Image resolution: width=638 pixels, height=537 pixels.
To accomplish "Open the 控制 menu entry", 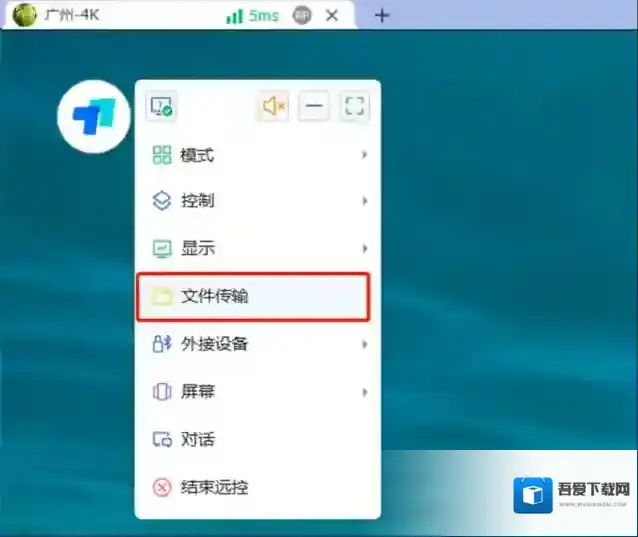I will [258, 201].
